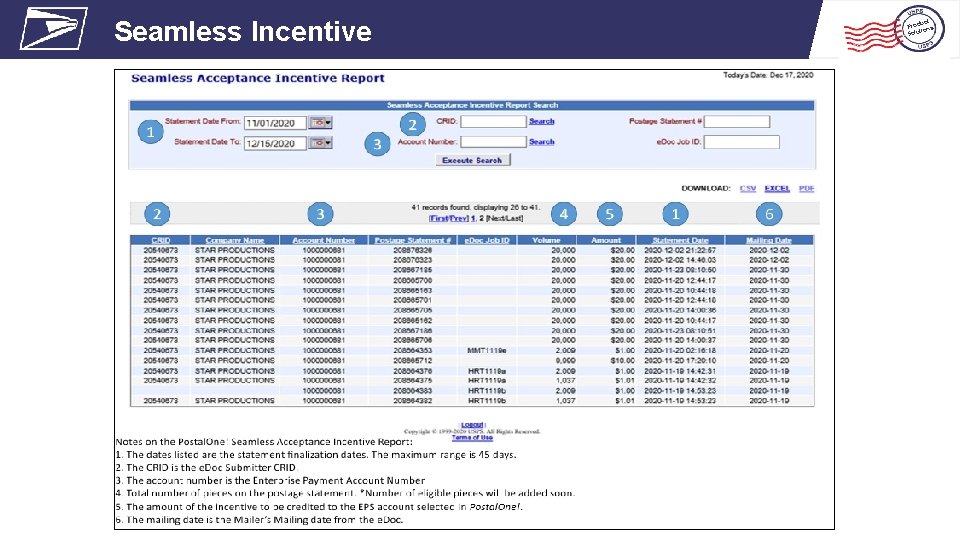Open the Statement Date To calendar picker
Screen dimensions: 960x540
point(320,143)
